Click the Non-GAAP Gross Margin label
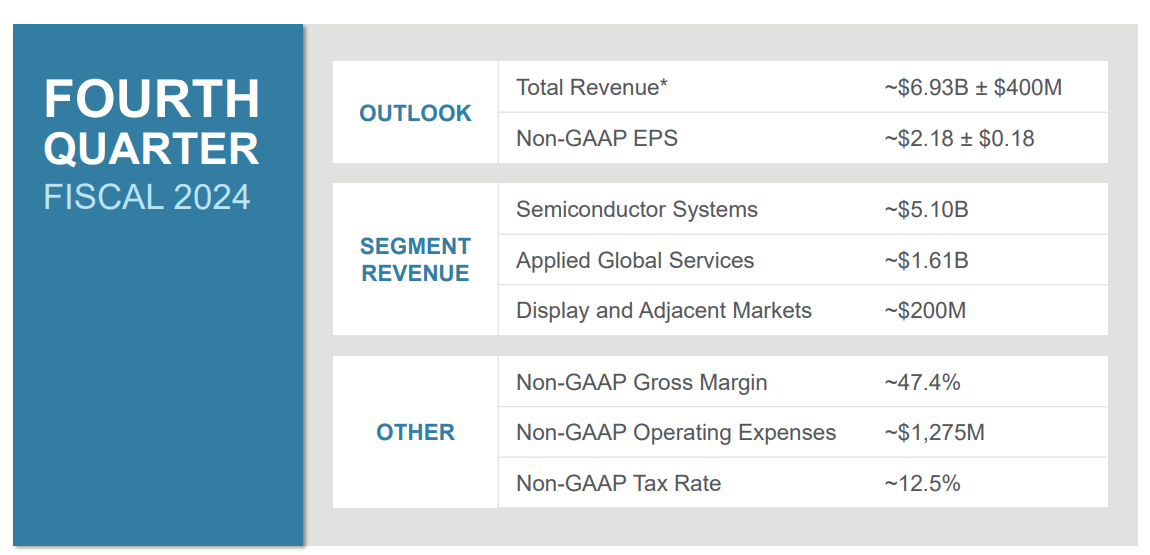Image resolution: width=1150 pixels, height=555 pixels. (x=642, y=382)
